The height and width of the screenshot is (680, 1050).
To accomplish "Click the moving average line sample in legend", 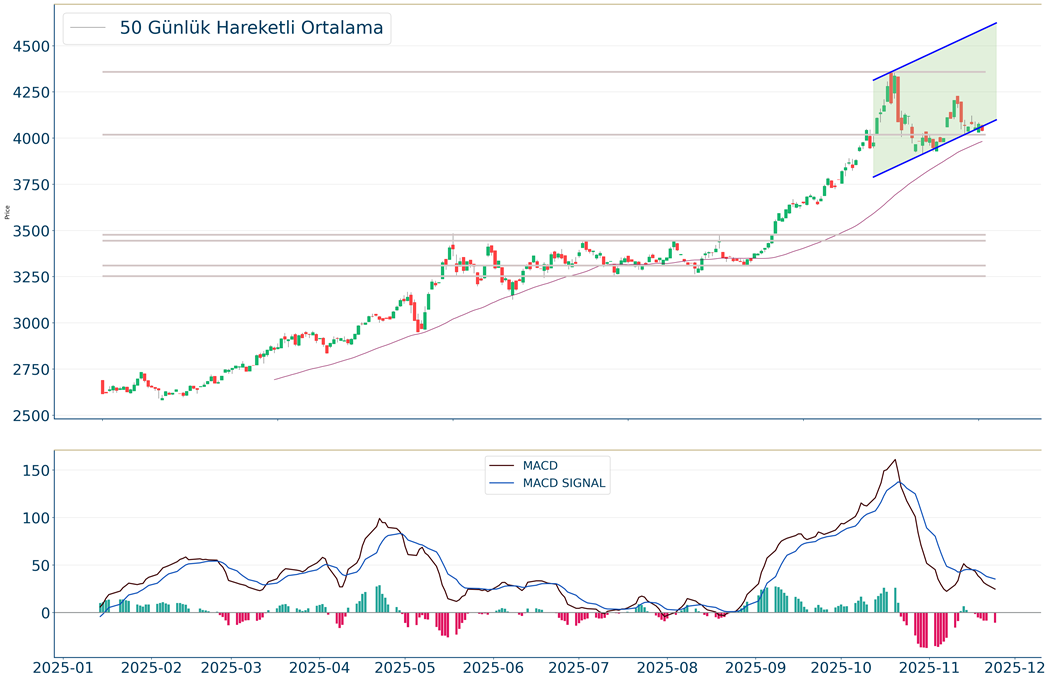I will click(88, 28).
